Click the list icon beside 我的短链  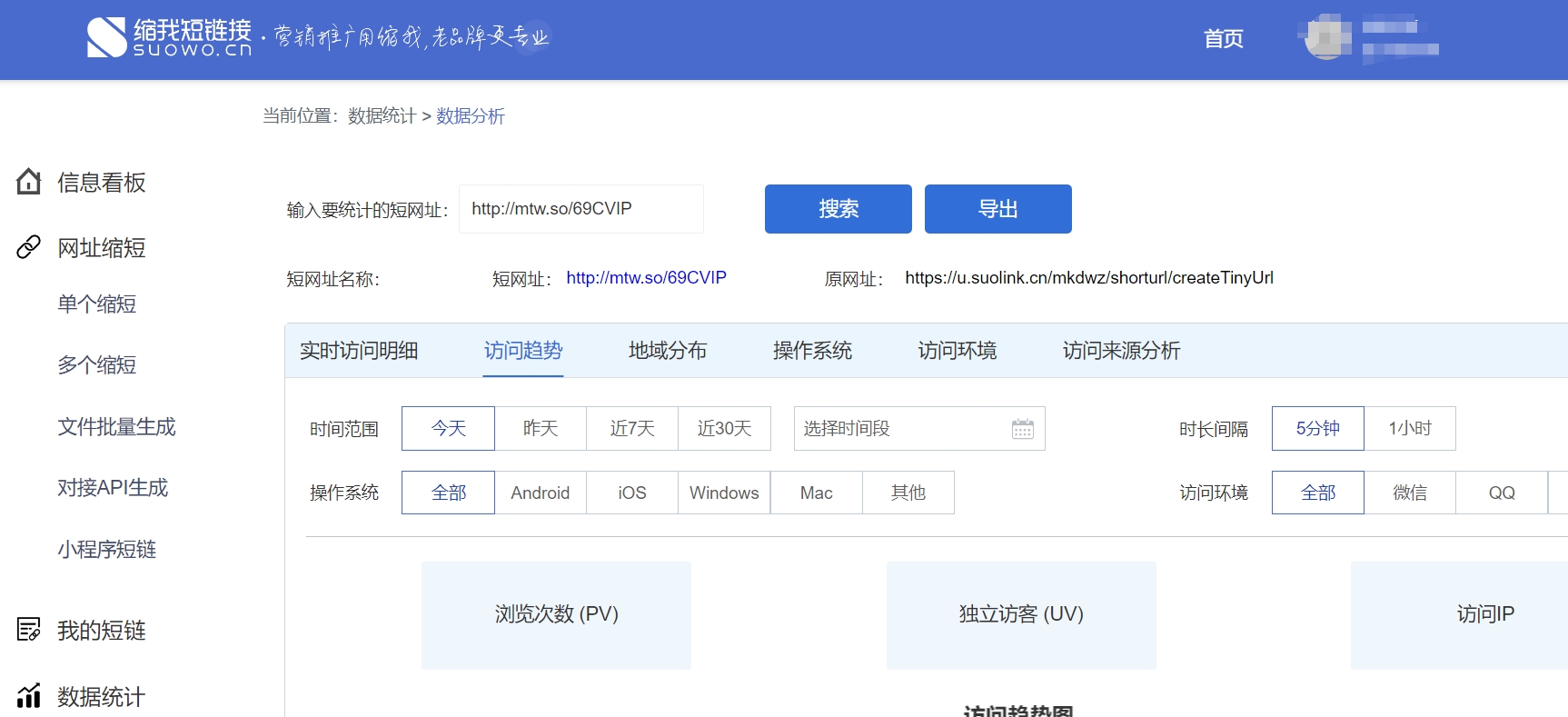click(x=29, y=629)
